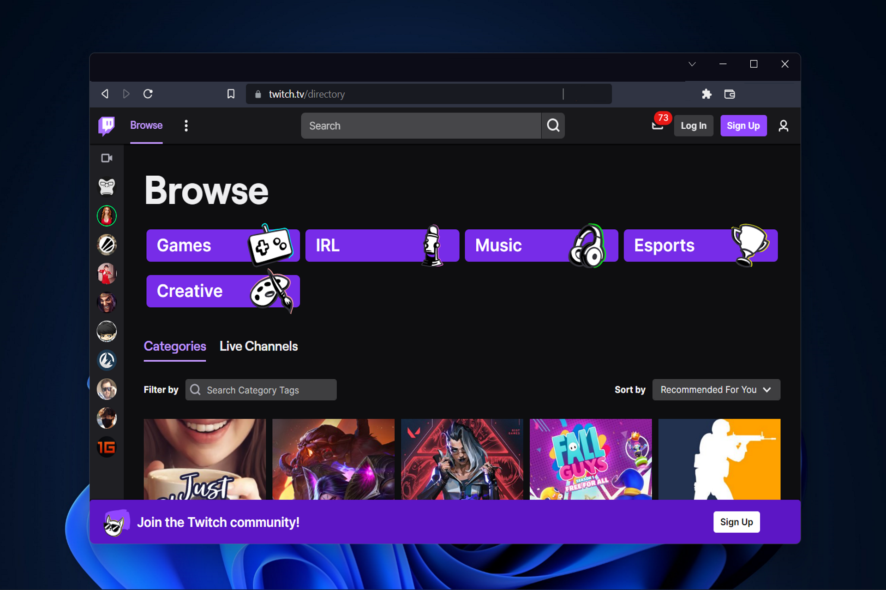Open the Music category banner
886x590 pixels.
[x=541, y=245]
